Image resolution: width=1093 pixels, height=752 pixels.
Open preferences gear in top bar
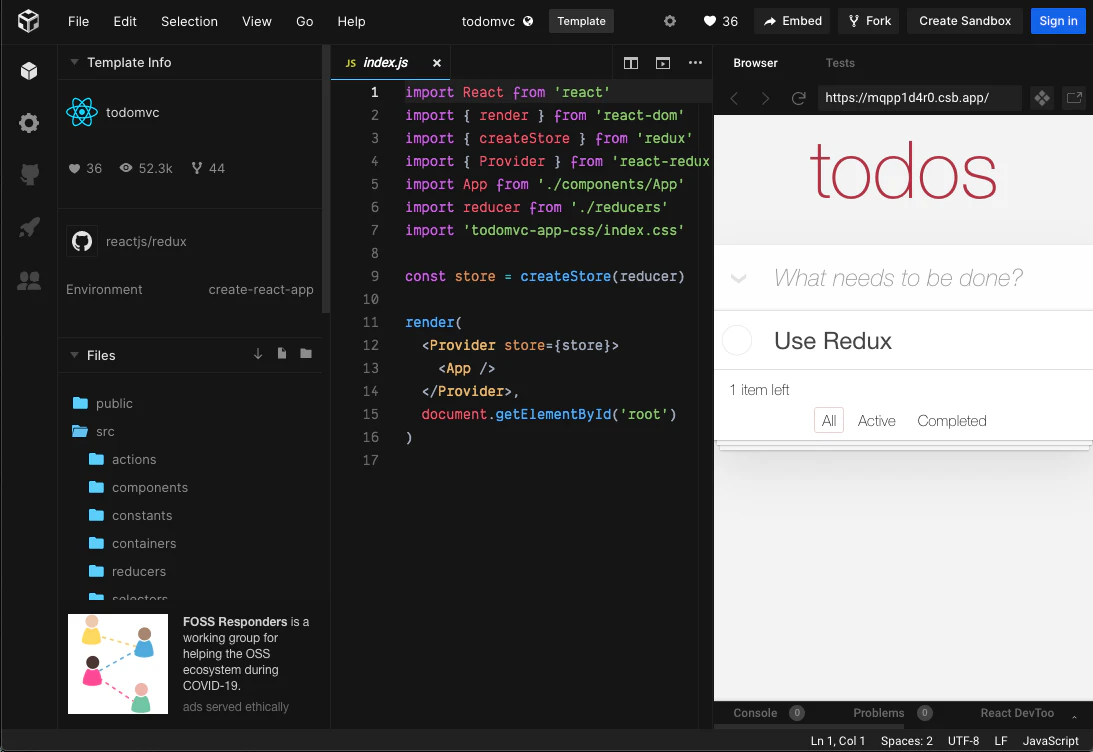click(670, 21)
